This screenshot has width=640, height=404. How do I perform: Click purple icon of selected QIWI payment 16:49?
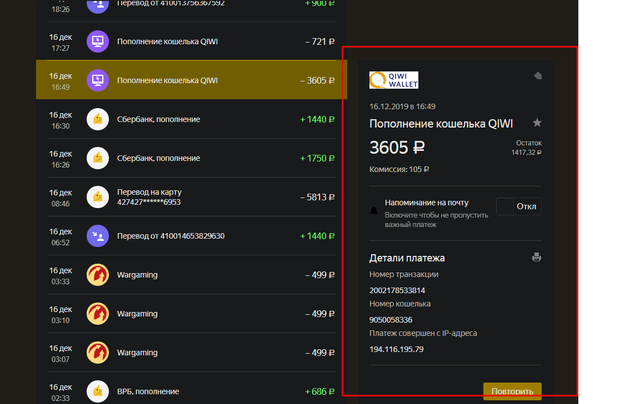[98, 80]
